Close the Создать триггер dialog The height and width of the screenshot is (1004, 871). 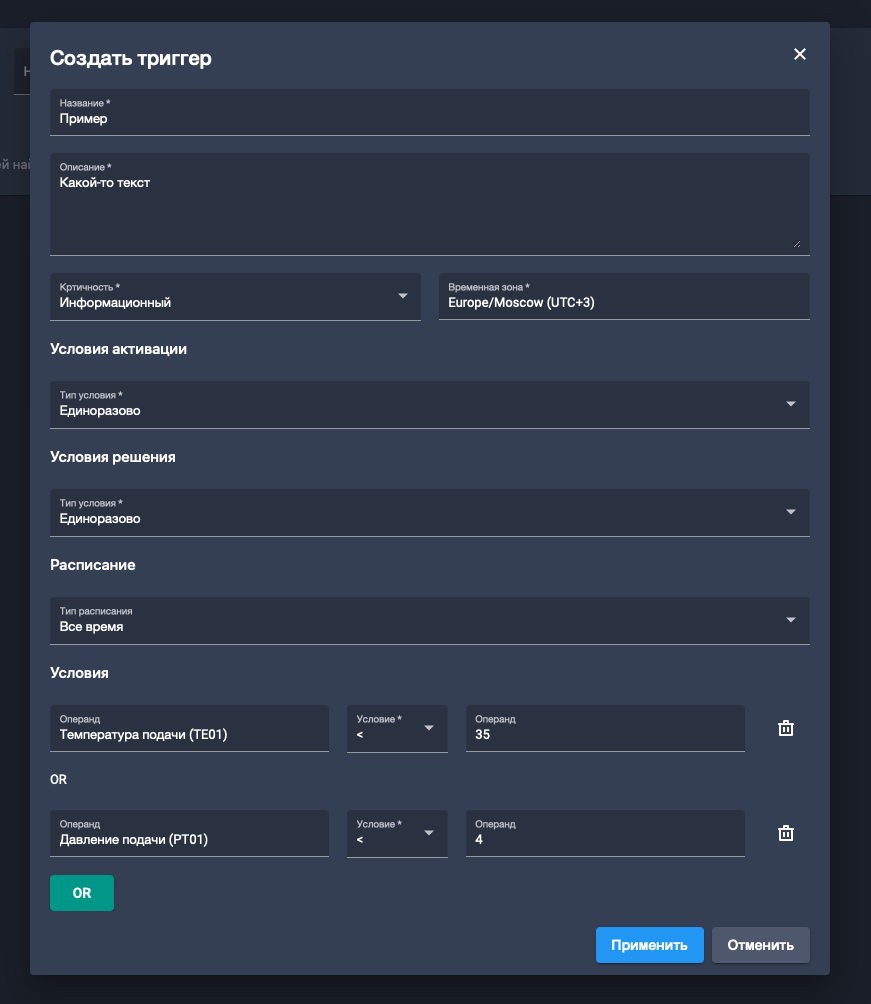coord(799,55)
